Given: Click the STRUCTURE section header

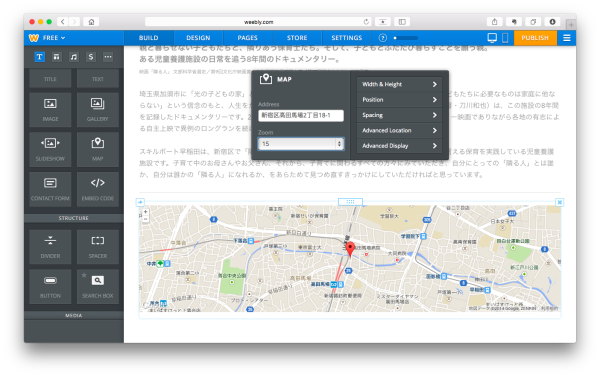Looking at the screenshot, I should click(73, 218).
